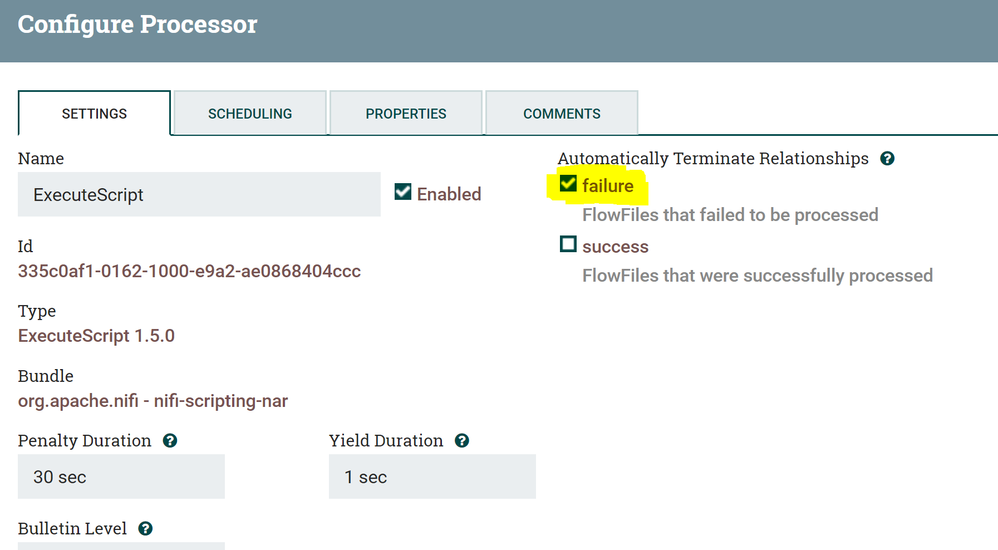Viewport: 998px width, 550px height.
Task: Click the nifi-scripting-nar bundle text
Action: [x=153, y=401]
